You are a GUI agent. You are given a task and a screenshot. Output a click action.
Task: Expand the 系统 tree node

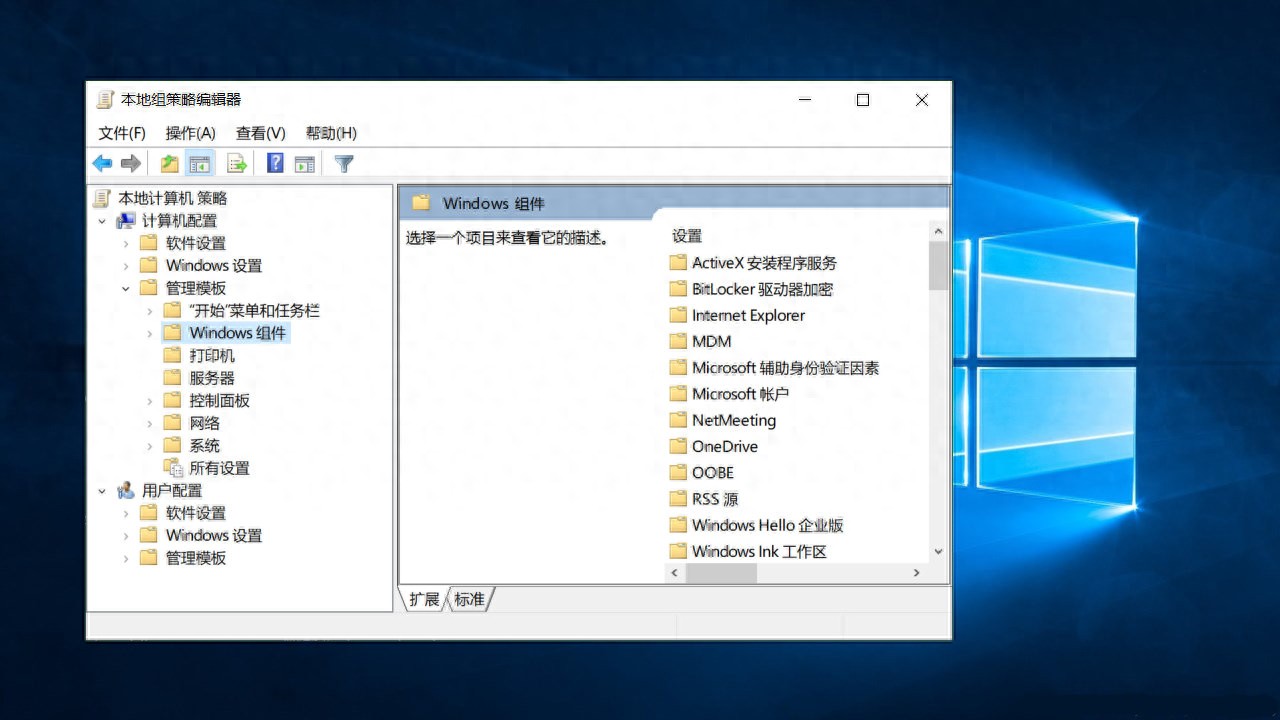coord(150,445)
